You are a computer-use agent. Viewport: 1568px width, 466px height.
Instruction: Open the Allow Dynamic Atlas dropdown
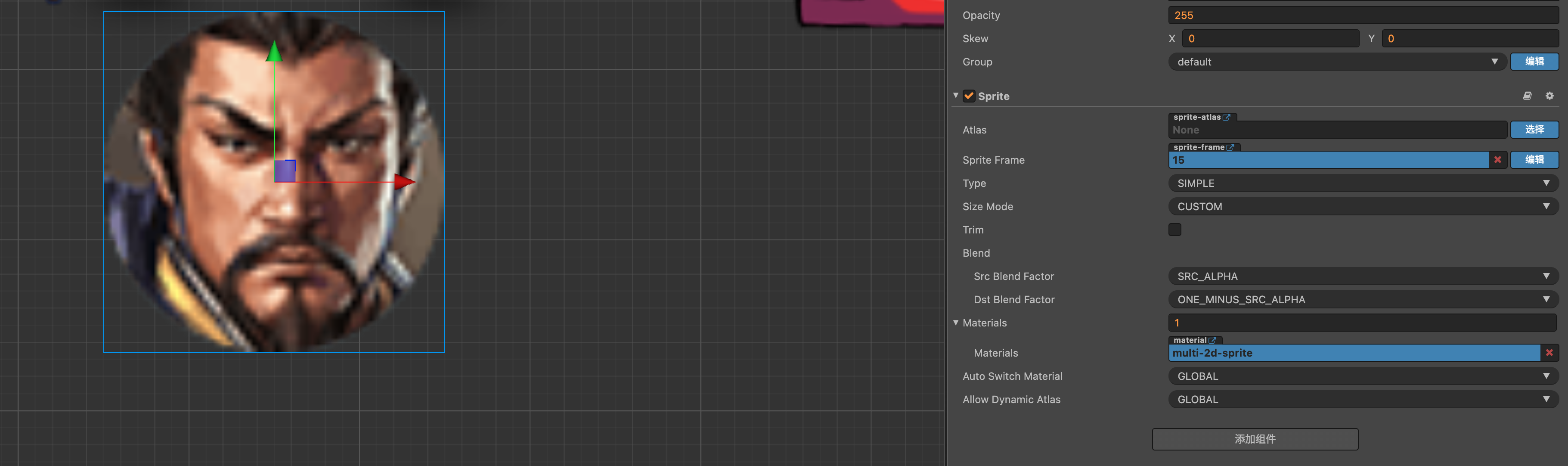pos(1363,399)
